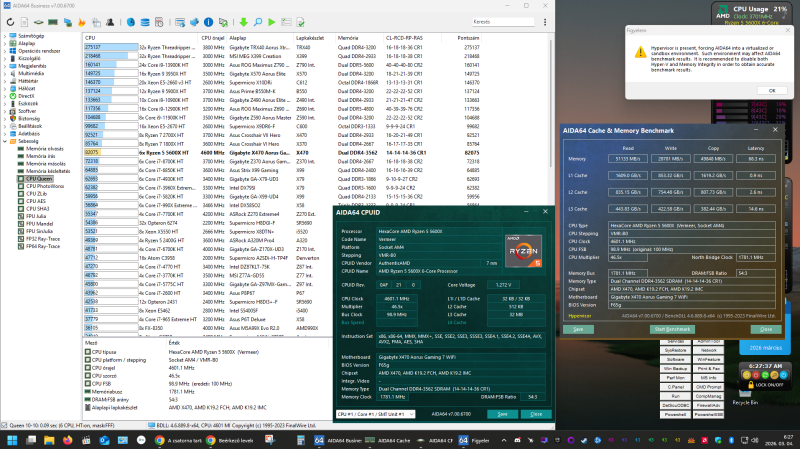Click the report with green check icon
This screenshot has width=800, height=449.
[x=301, y=22]
